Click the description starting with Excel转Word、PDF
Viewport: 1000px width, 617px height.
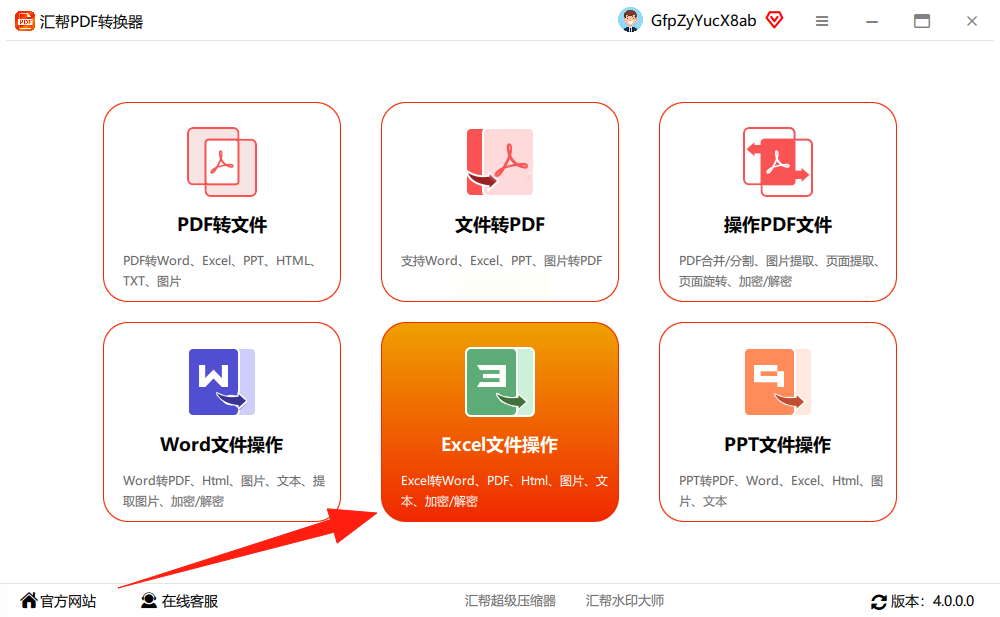coord(504,491)
